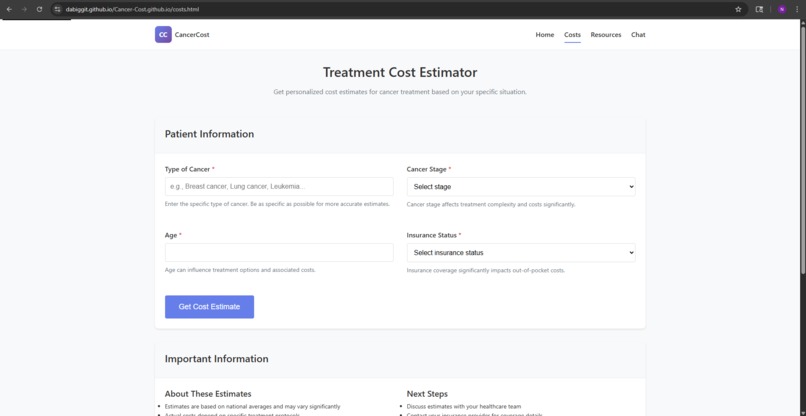Click the Important Information heading

click(216, 359)
